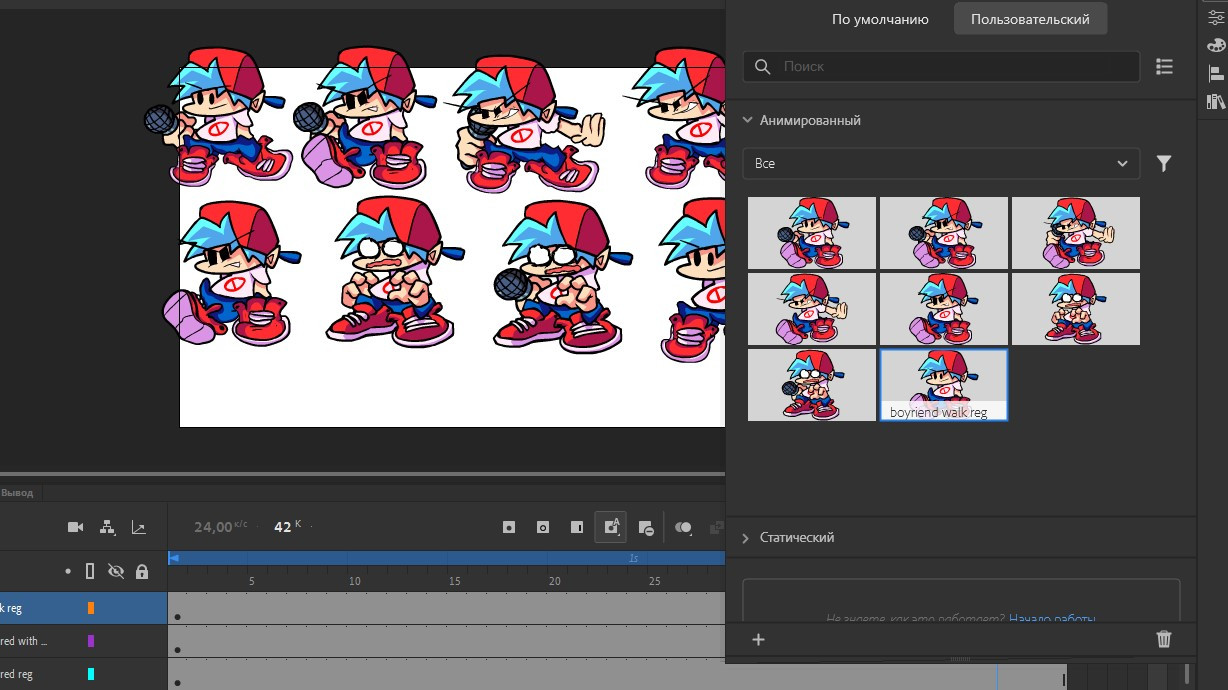Viewport: 1228px width, 690px height.
Task: Open the assets filter icon
Action: (1163, 163)
